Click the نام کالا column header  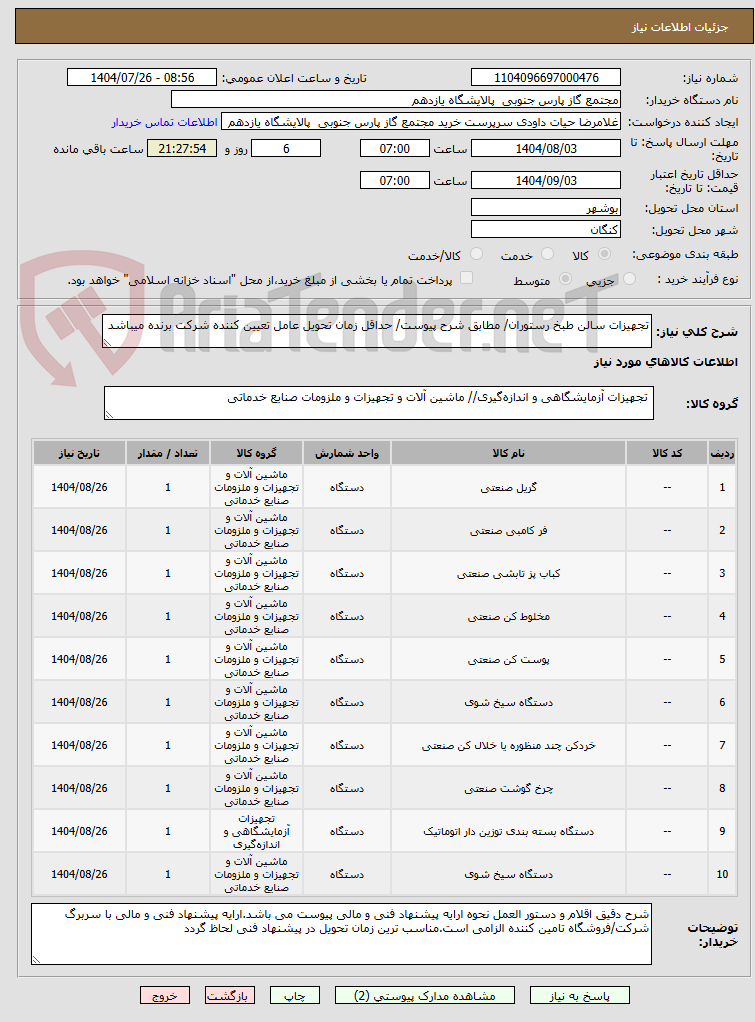[x=509, y=453]
